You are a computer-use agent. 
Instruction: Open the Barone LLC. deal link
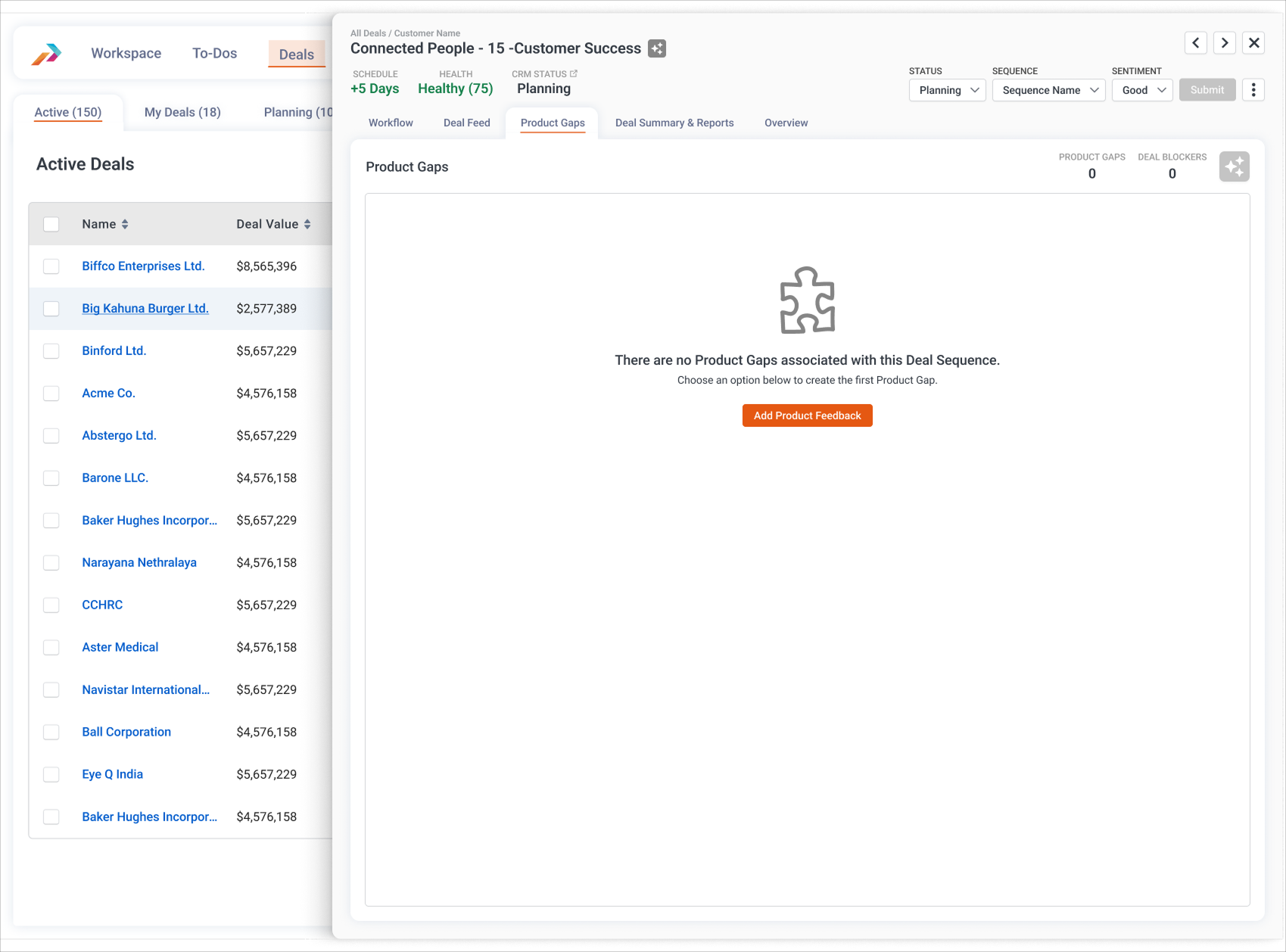[115, 478]
